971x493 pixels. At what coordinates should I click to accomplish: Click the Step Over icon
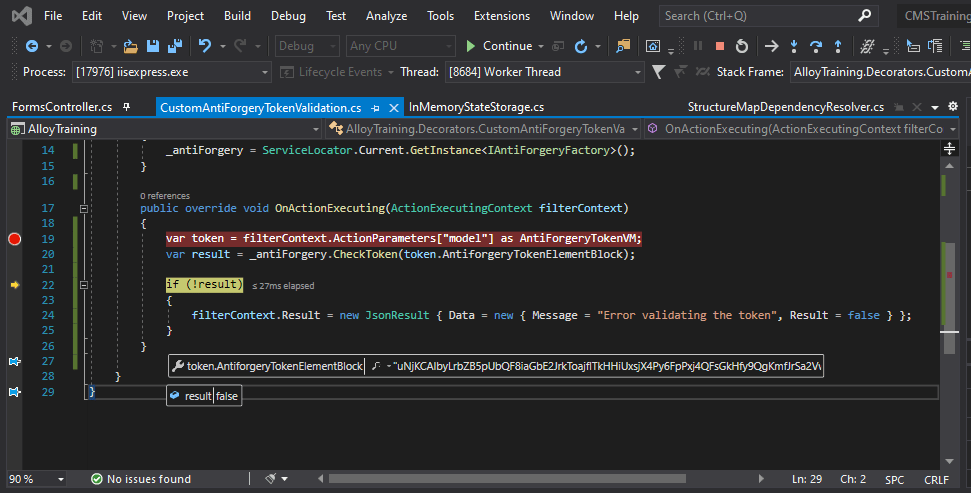(x=816, y=46)
